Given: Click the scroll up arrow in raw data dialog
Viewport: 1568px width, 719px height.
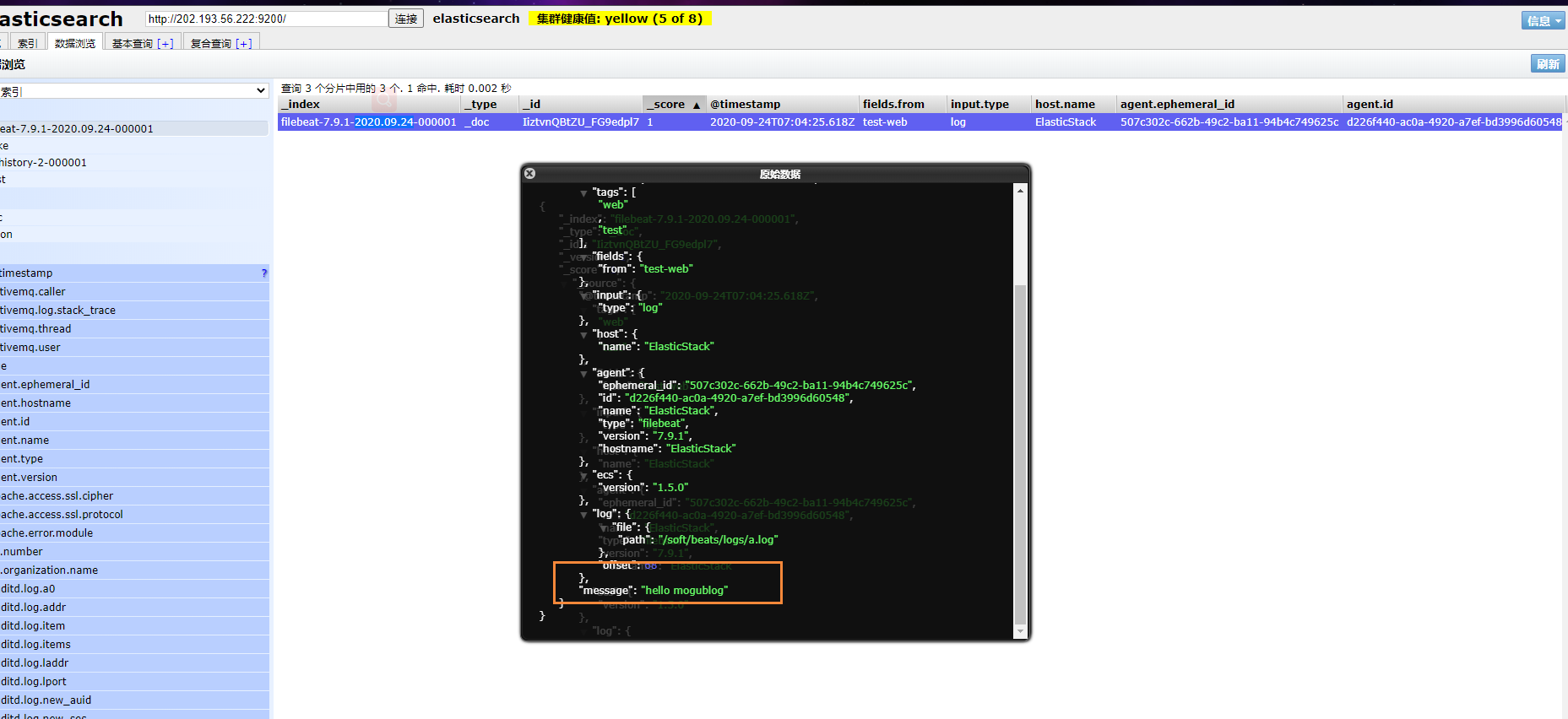Looking at the screenshot, I should [x=1020, y=192].
